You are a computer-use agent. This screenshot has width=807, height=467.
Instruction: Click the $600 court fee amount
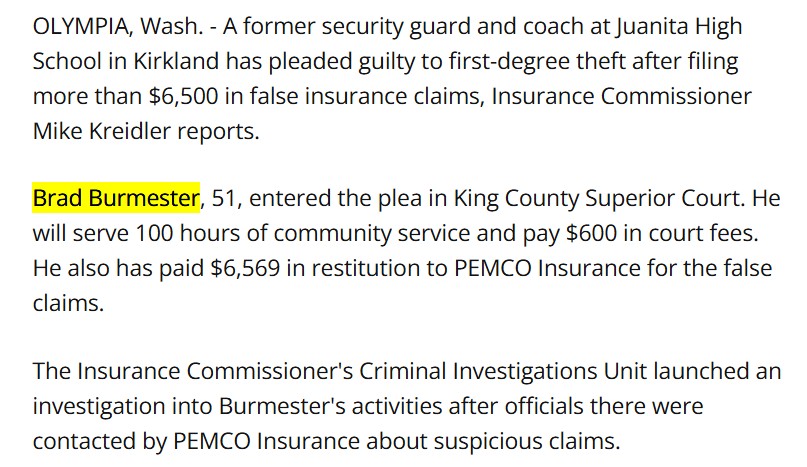point(591,233)
